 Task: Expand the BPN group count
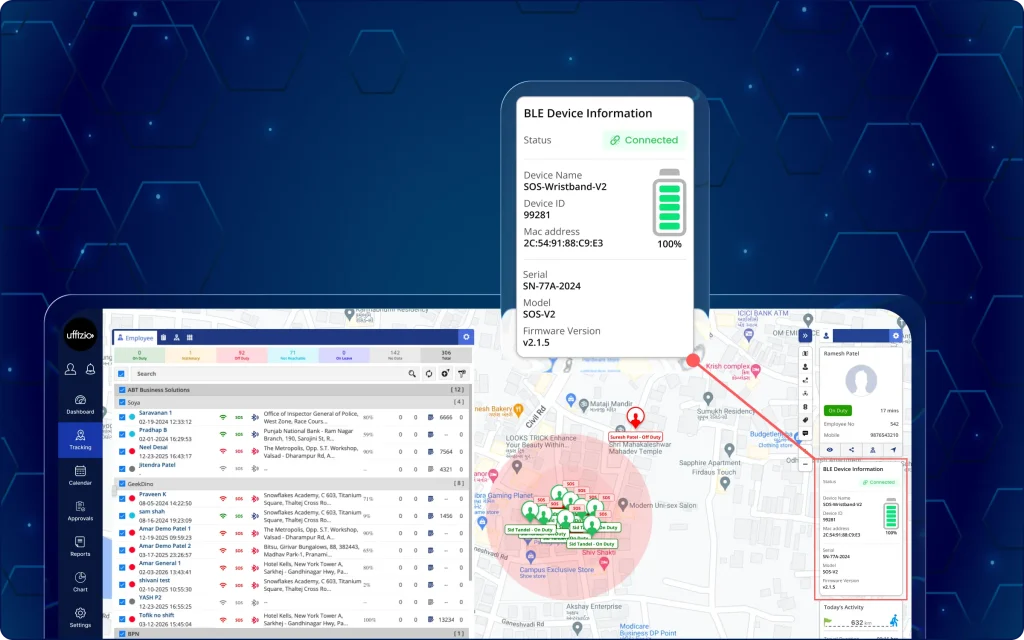coord(459,633)
